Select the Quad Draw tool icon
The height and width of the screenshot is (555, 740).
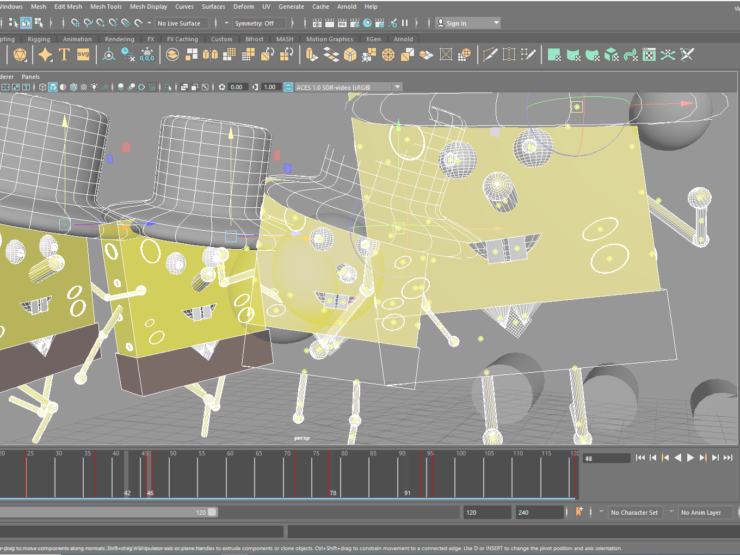tap(528, 55)
